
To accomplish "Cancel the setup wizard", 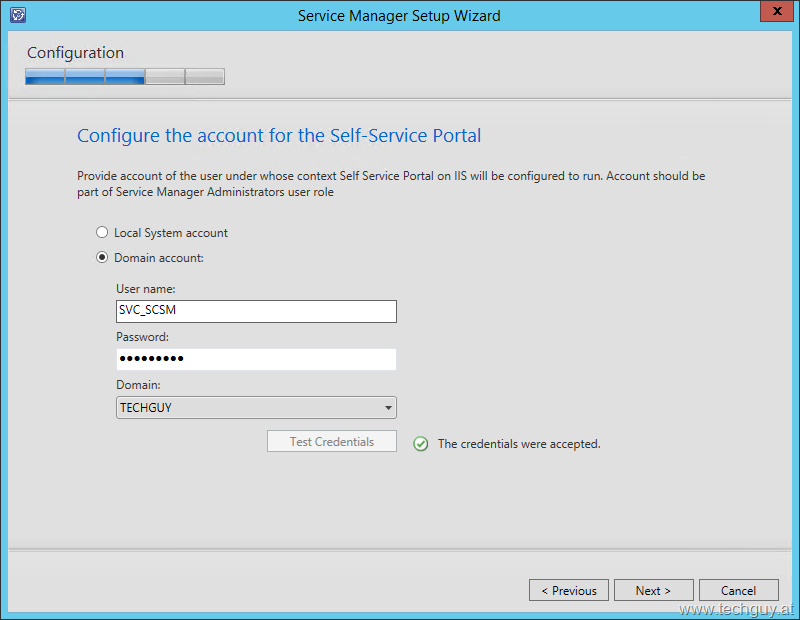I will click(739, 590).
